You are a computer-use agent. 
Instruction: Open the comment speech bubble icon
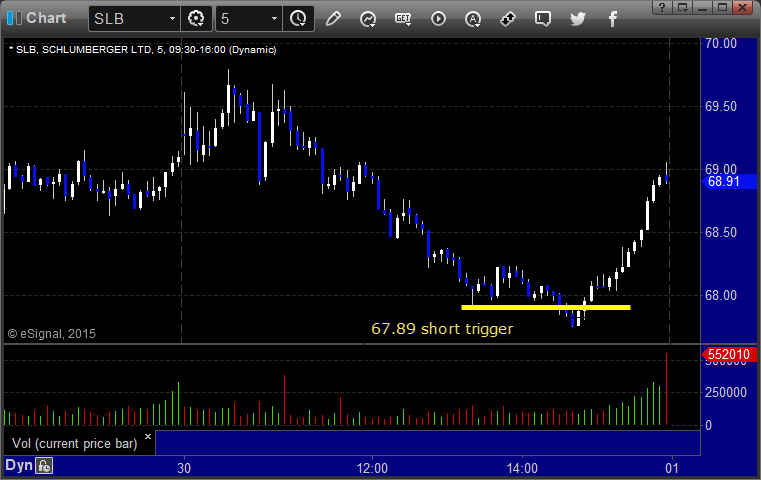[543, 19]
